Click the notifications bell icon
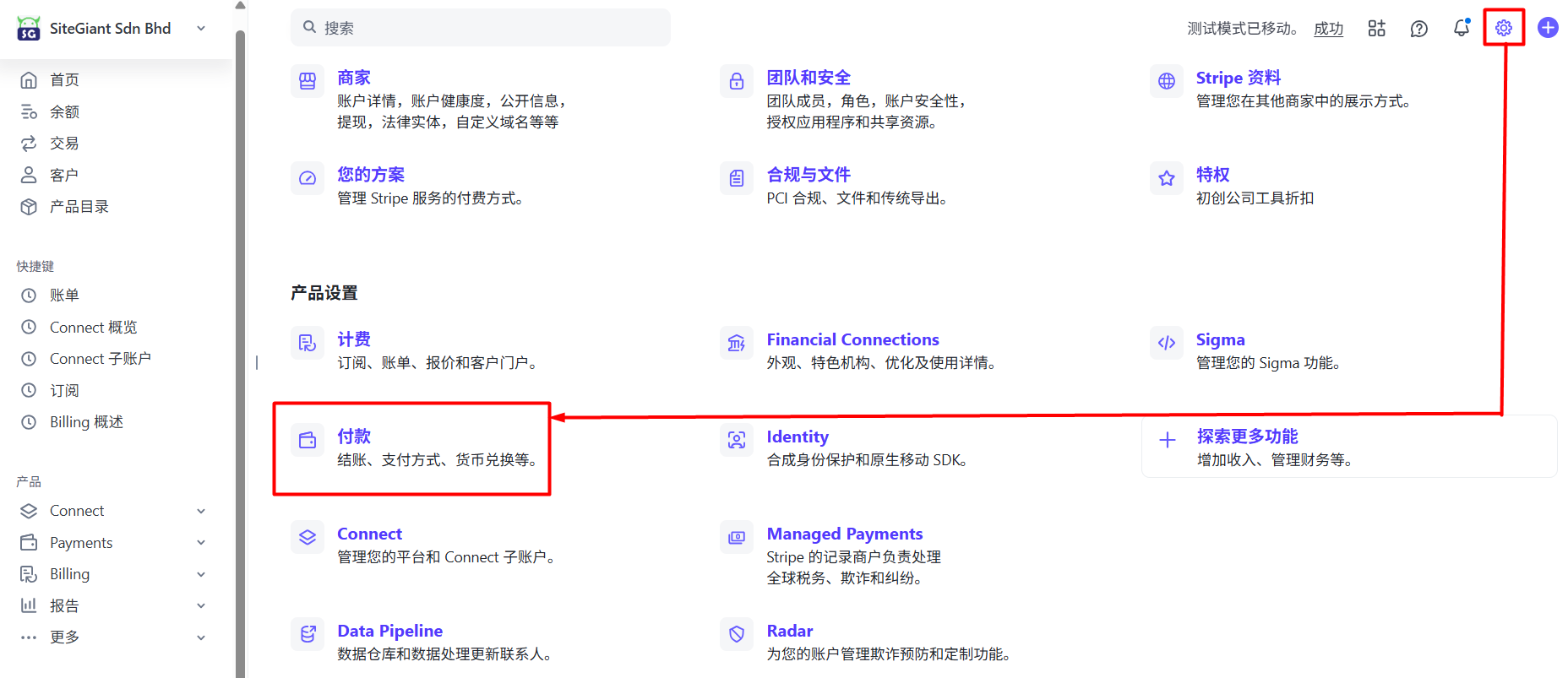The height and width of the screenshot is (678, 1568). click(1461, 28)
